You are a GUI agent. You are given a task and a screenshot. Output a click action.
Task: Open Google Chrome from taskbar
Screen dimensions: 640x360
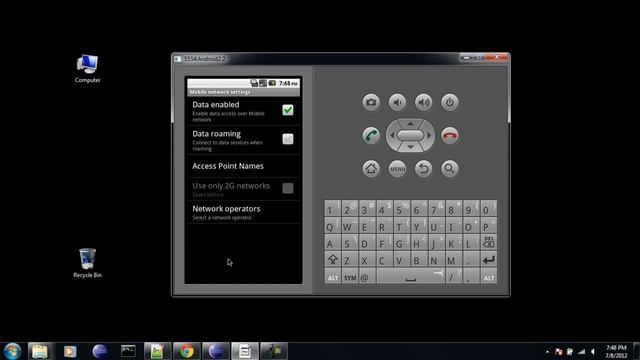pos(187,351)
